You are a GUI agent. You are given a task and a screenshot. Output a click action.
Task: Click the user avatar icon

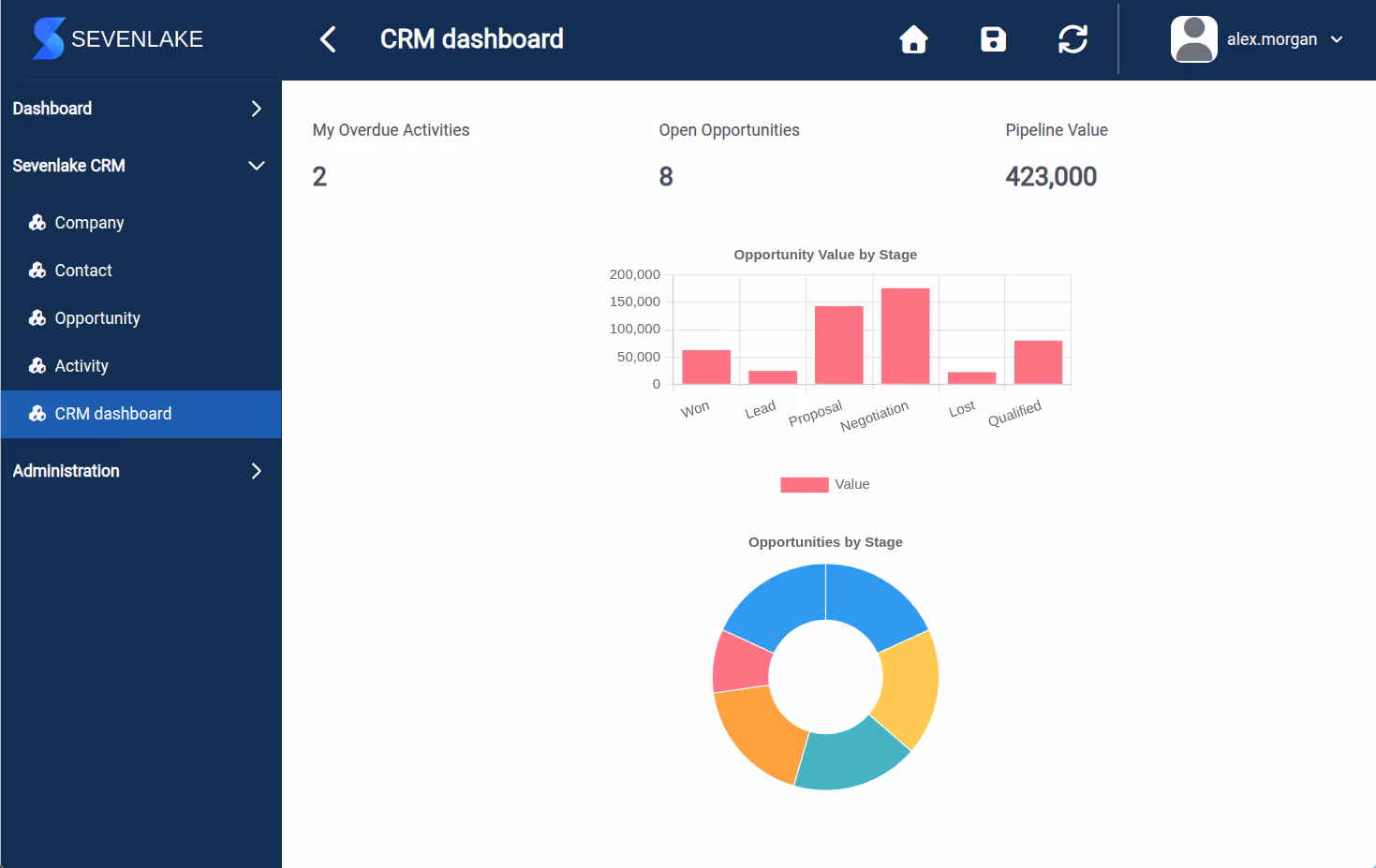[1193, 39]
